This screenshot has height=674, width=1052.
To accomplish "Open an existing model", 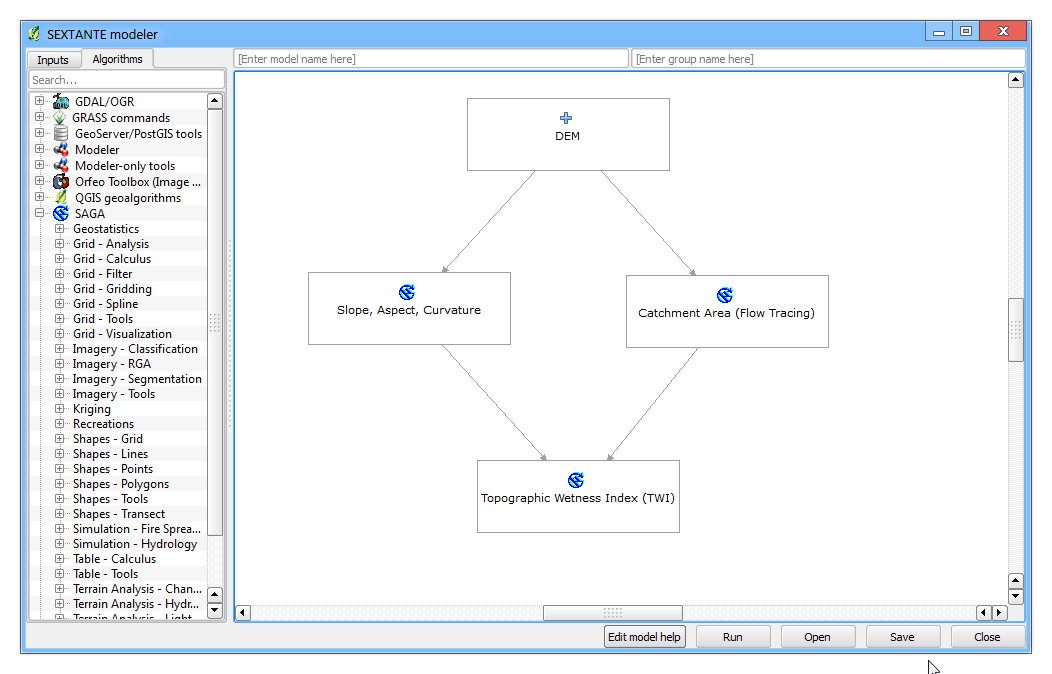I will [x=817, y=637].
